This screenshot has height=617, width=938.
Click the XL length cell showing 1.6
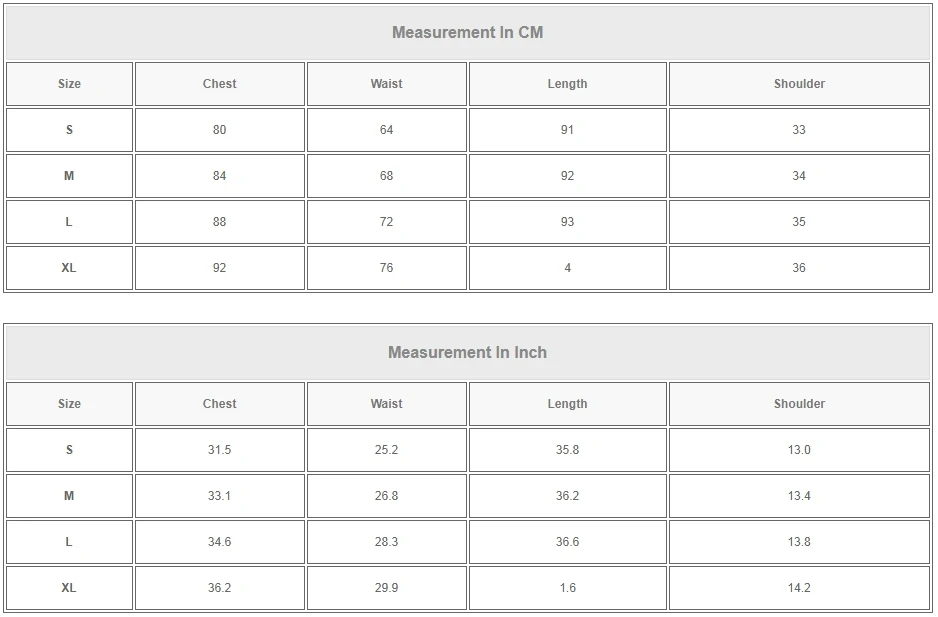[x=567, y=588]
